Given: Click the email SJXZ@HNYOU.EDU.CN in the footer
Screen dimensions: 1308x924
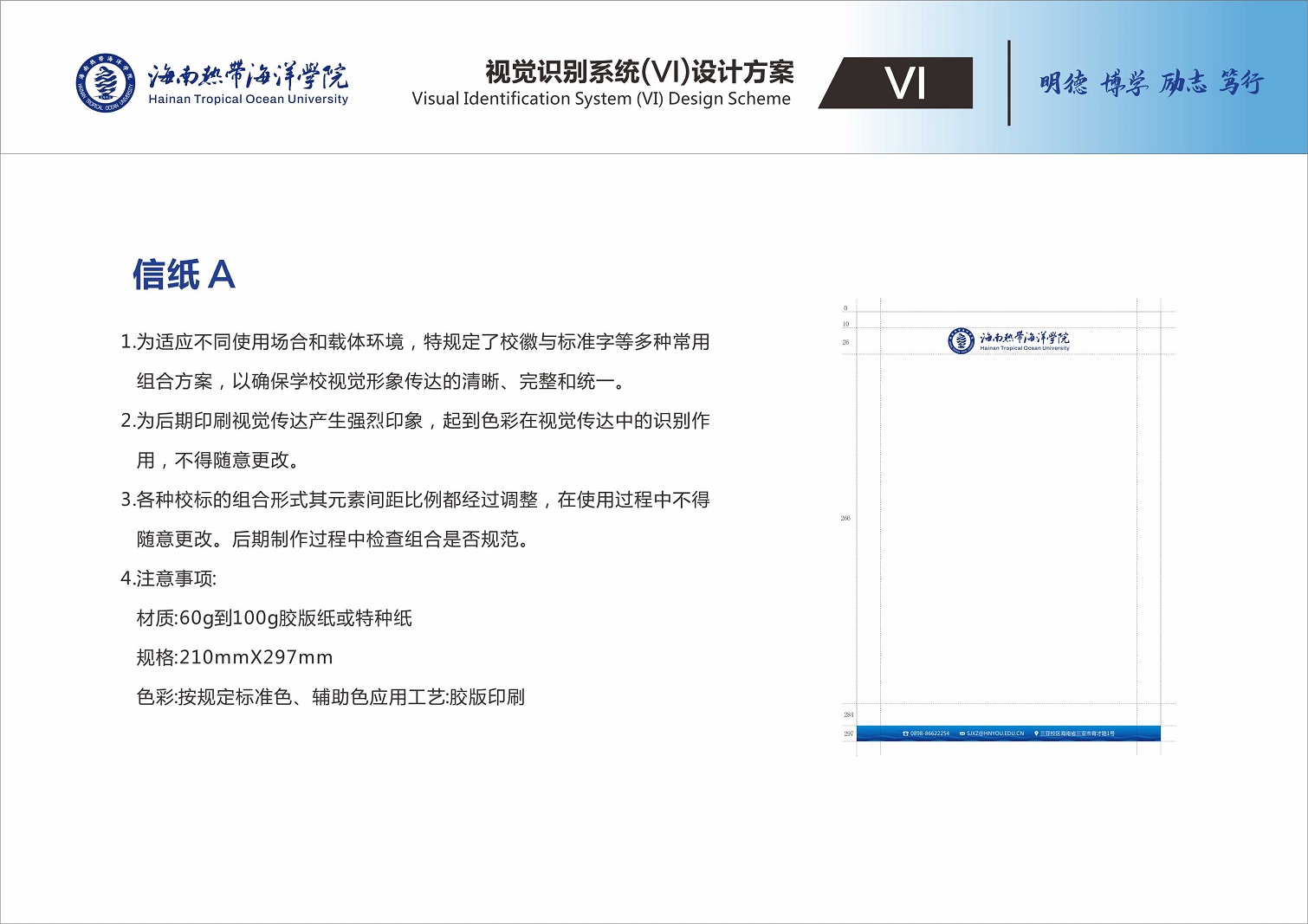Looking at the screenshot, I should point(995,733).
